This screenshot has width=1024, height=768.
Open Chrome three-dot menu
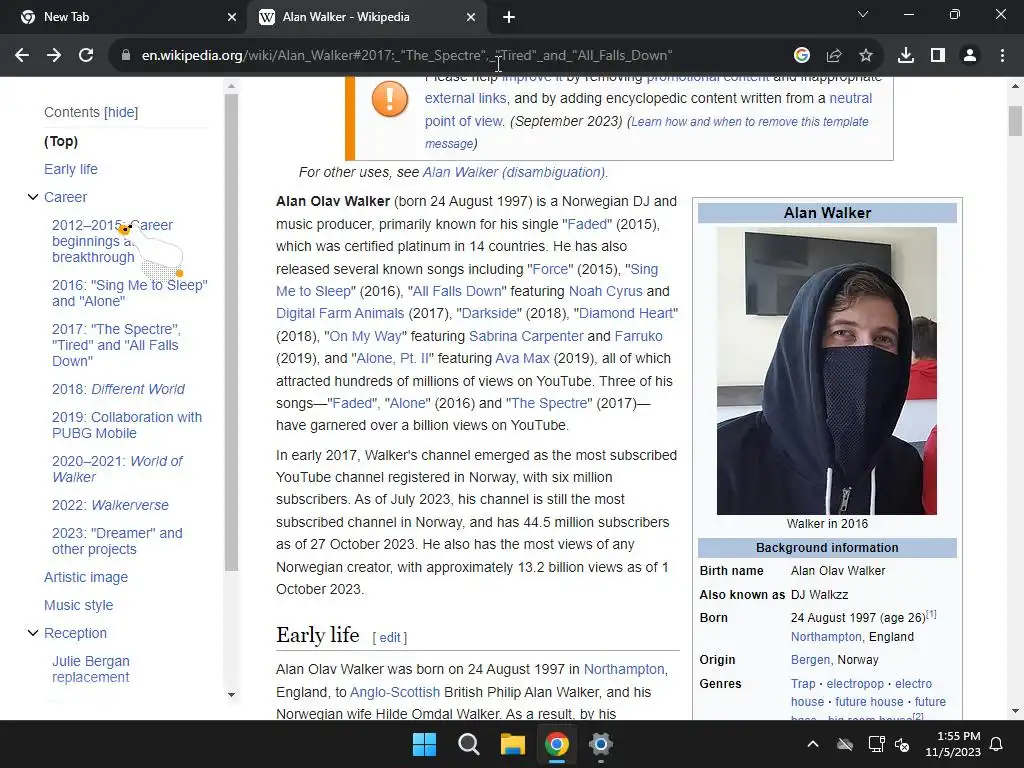click(x=1002, y=56)
